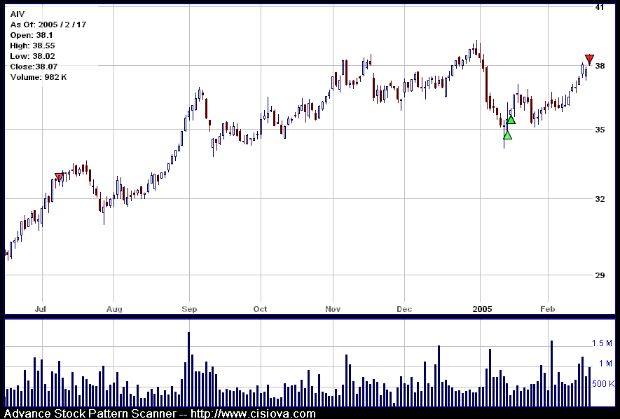This screenshot has width=620, height=419.
Task: Click the 'Advance Stock Pattern Scanner' footer text
Action: pos(90,414)
